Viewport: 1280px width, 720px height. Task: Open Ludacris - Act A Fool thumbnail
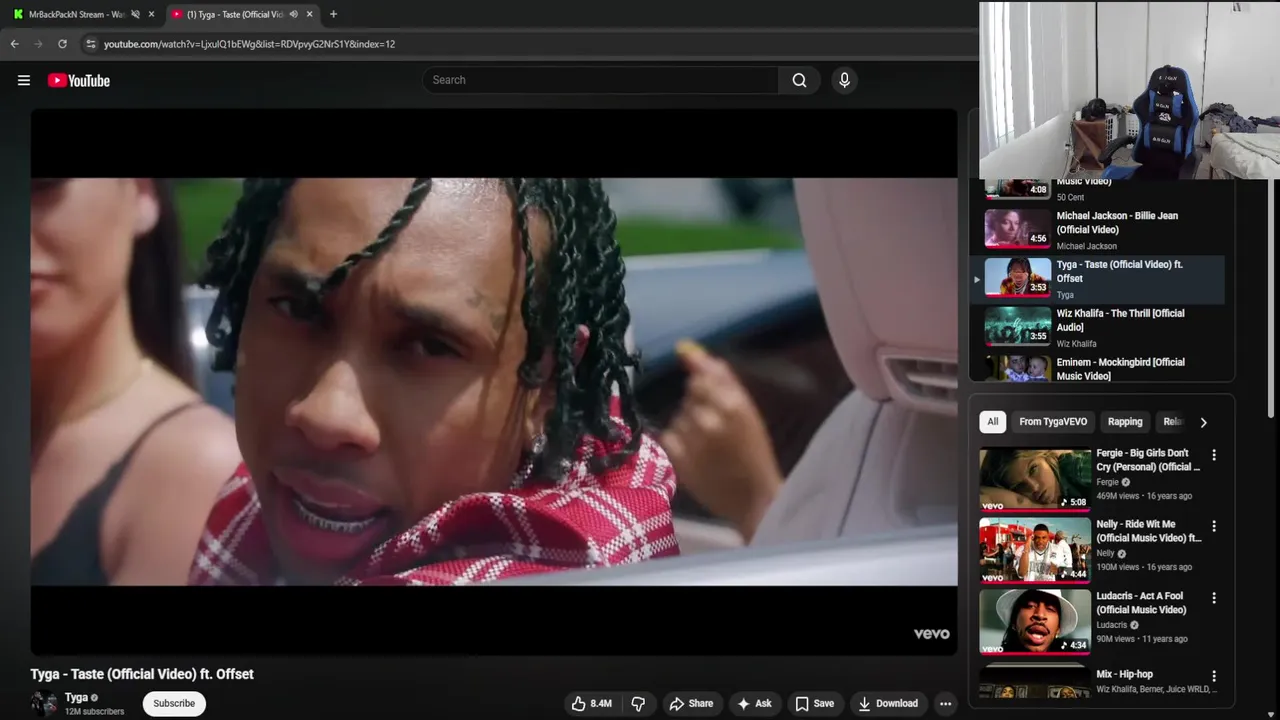click(x=1035, y=622)
